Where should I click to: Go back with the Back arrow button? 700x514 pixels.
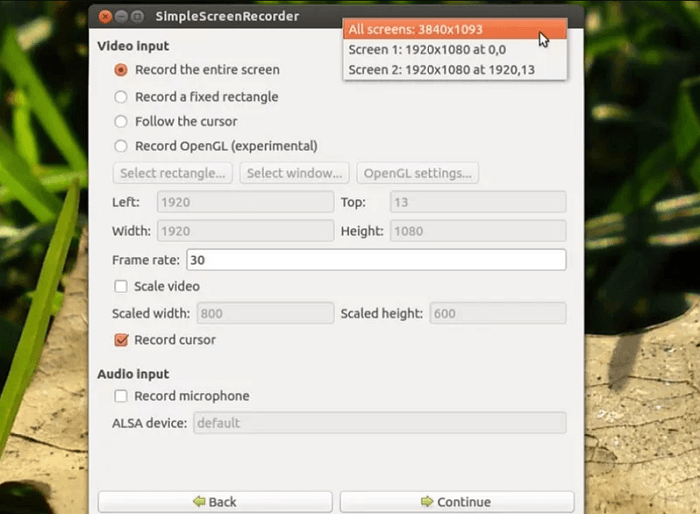[x=214, y=502]
